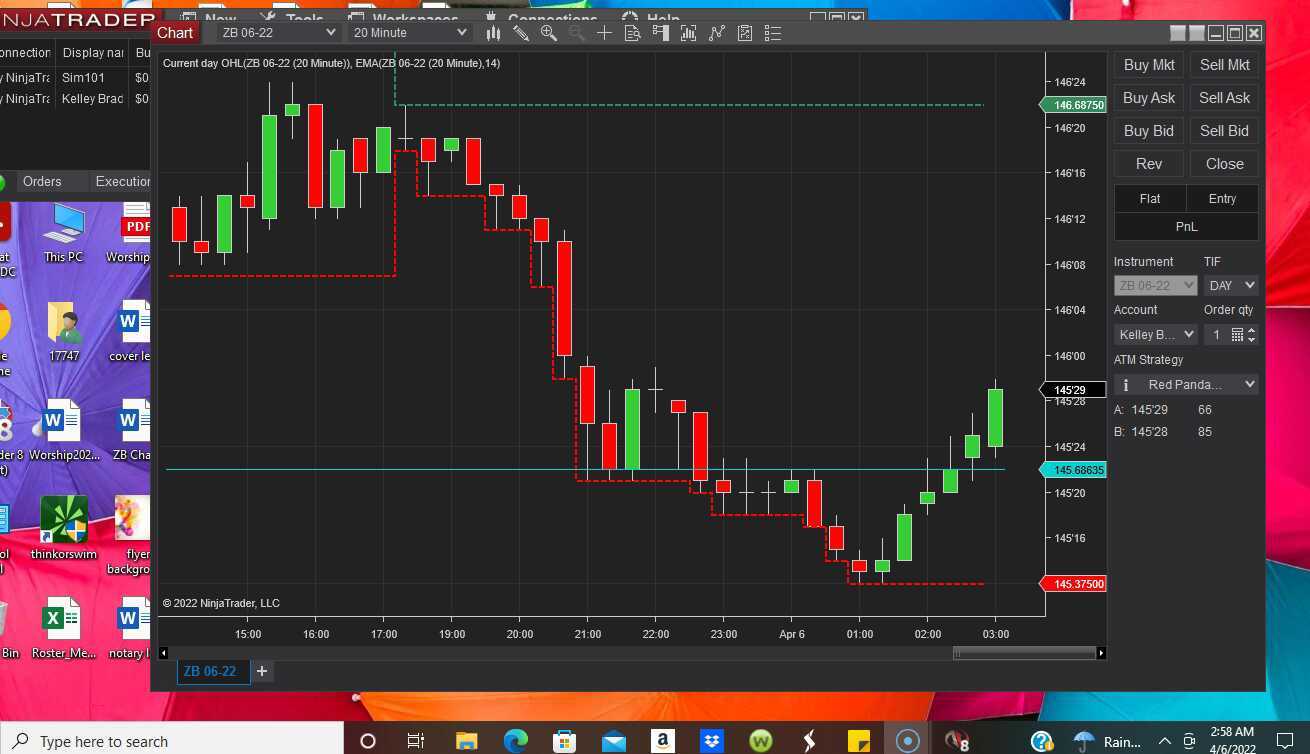Open the chart bar style icon
The image size is (1310, 754).
click(493, 33)
